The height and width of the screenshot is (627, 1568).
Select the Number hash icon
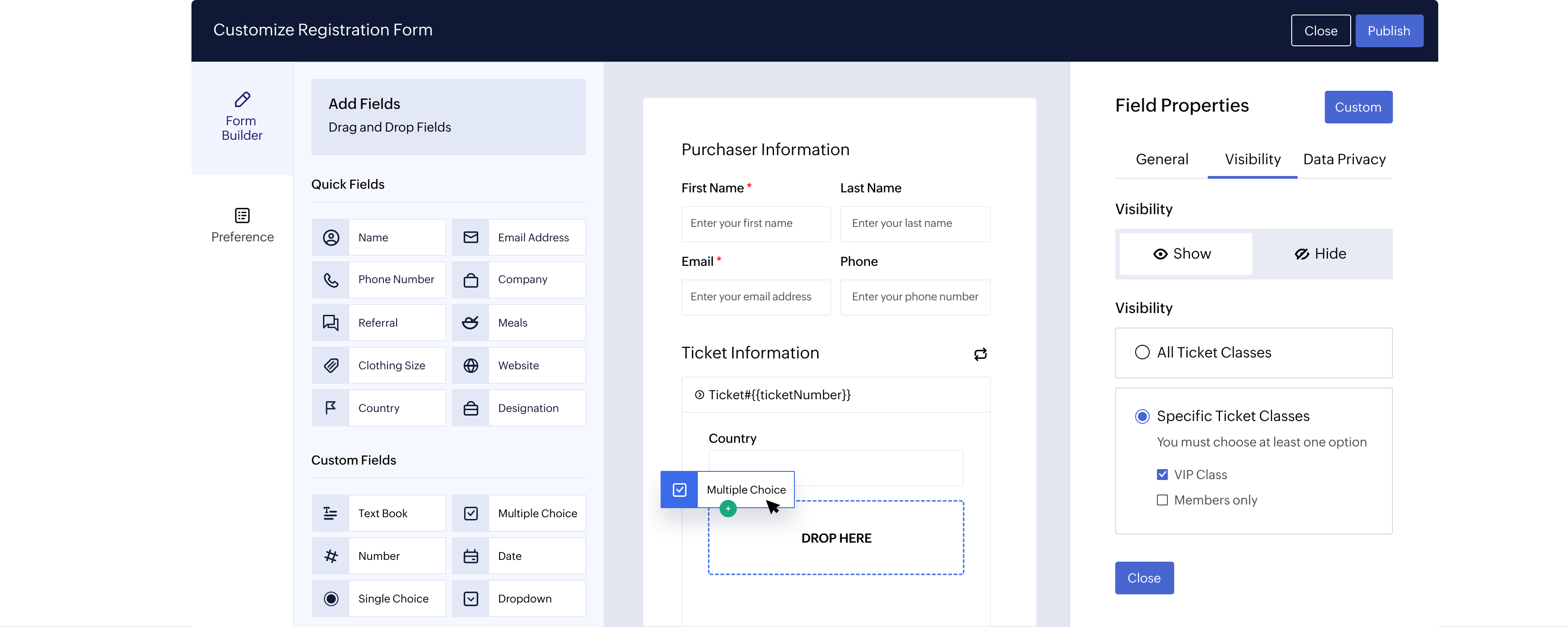pos(330,556)
